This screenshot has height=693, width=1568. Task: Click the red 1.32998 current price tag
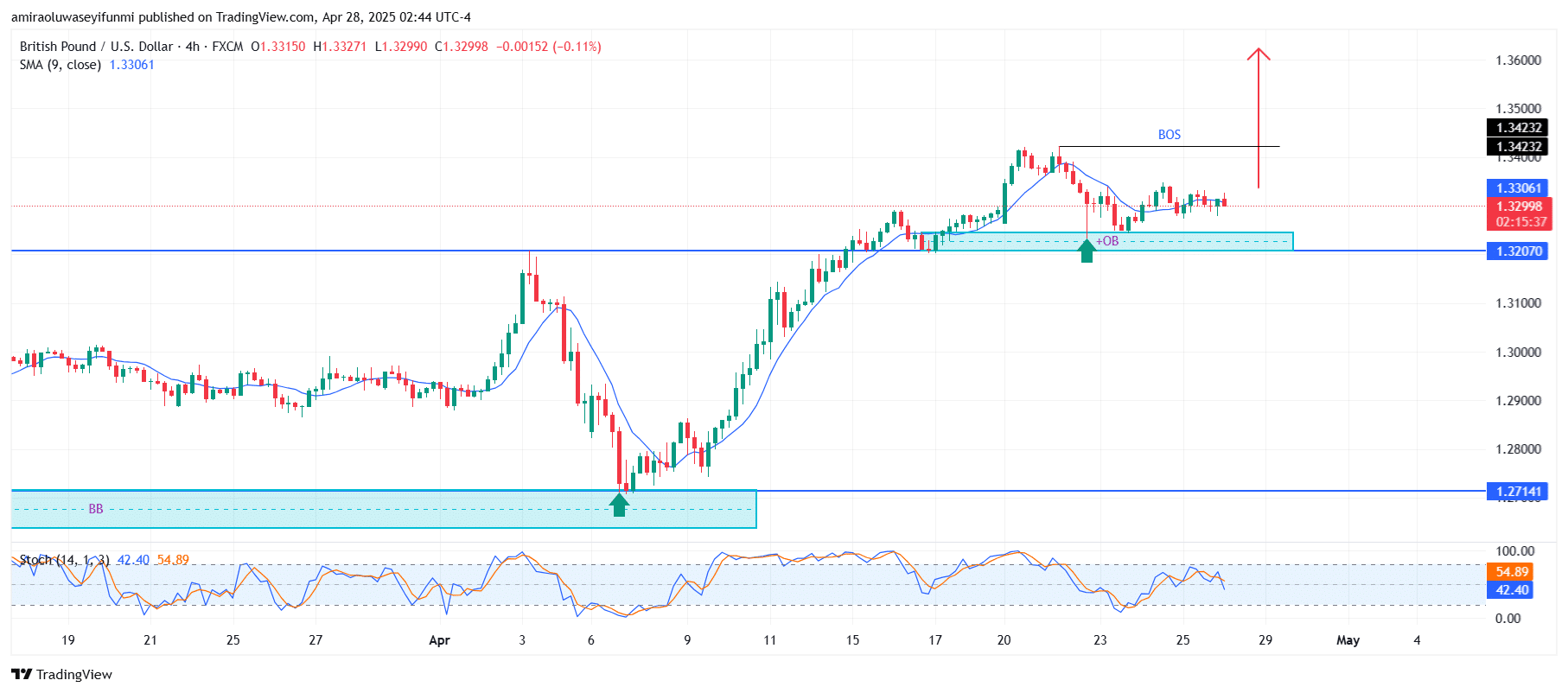(x=1519, y=207)
